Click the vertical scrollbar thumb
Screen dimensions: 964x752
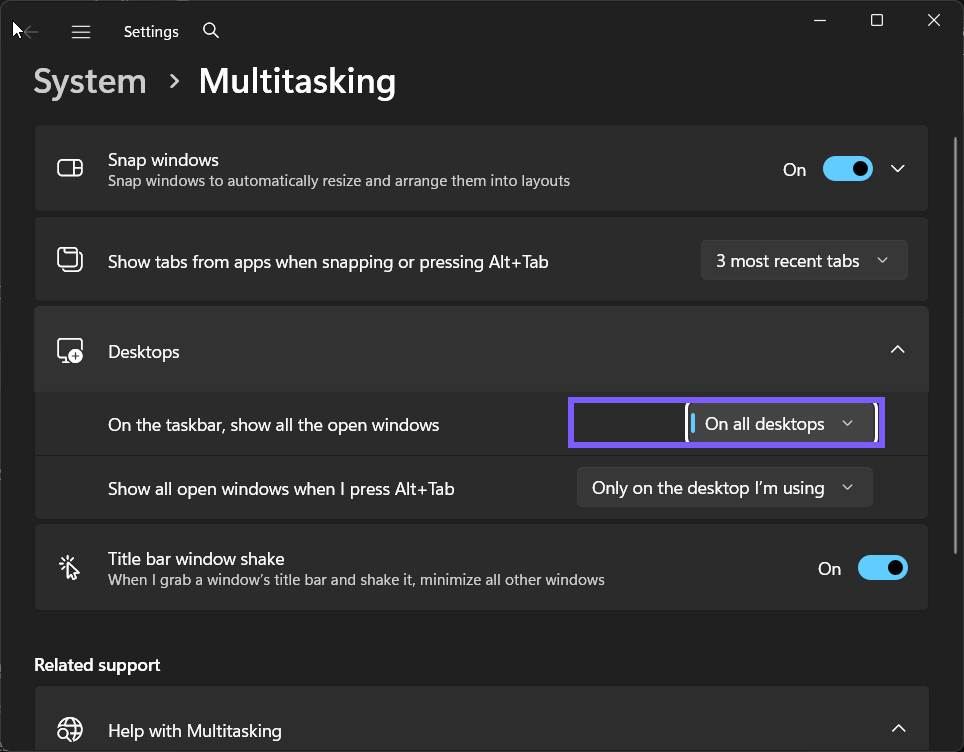click(955, 344)
